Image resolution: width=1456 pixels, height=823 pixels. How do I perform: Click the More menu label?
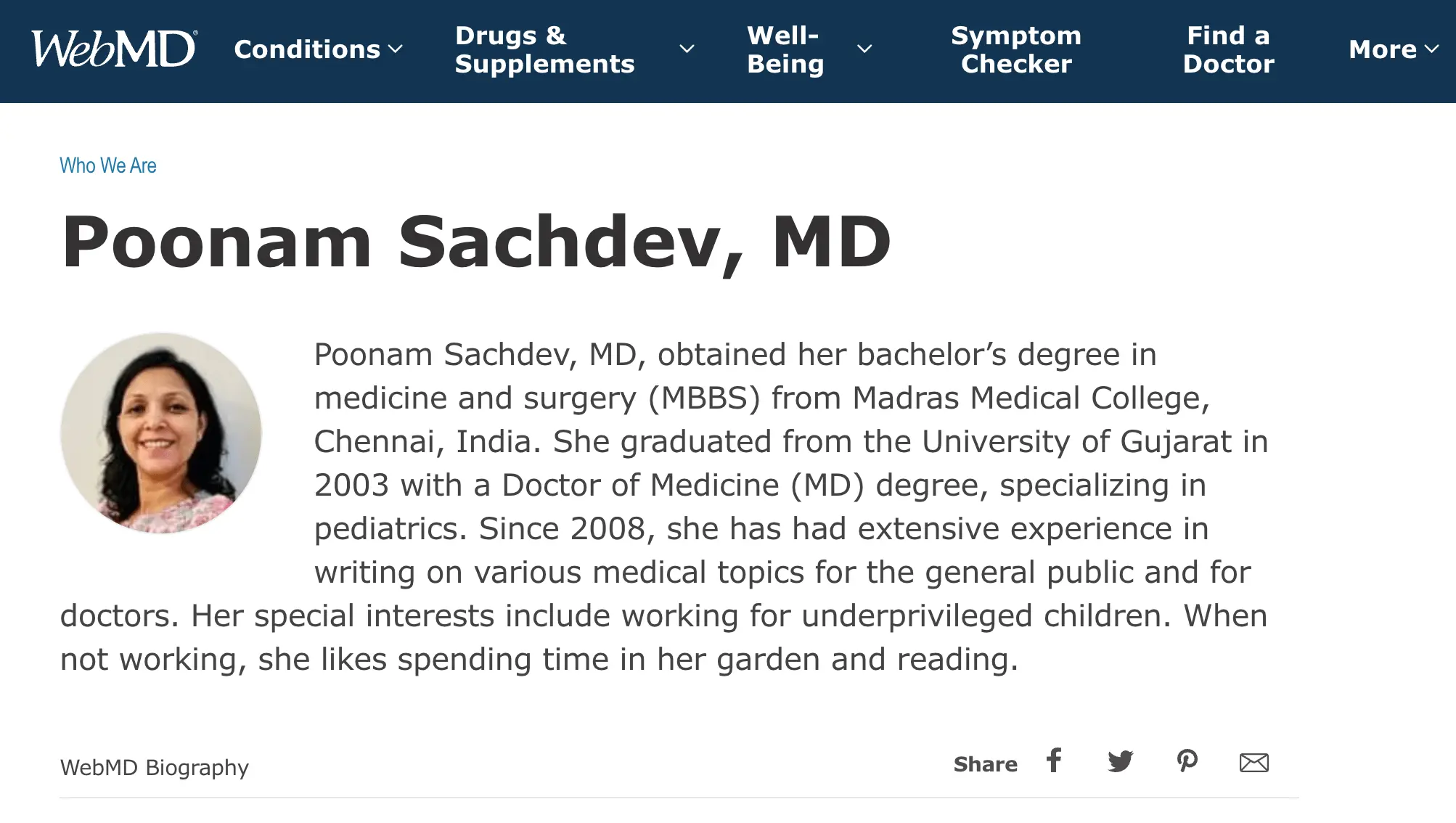coord(1382,49)
